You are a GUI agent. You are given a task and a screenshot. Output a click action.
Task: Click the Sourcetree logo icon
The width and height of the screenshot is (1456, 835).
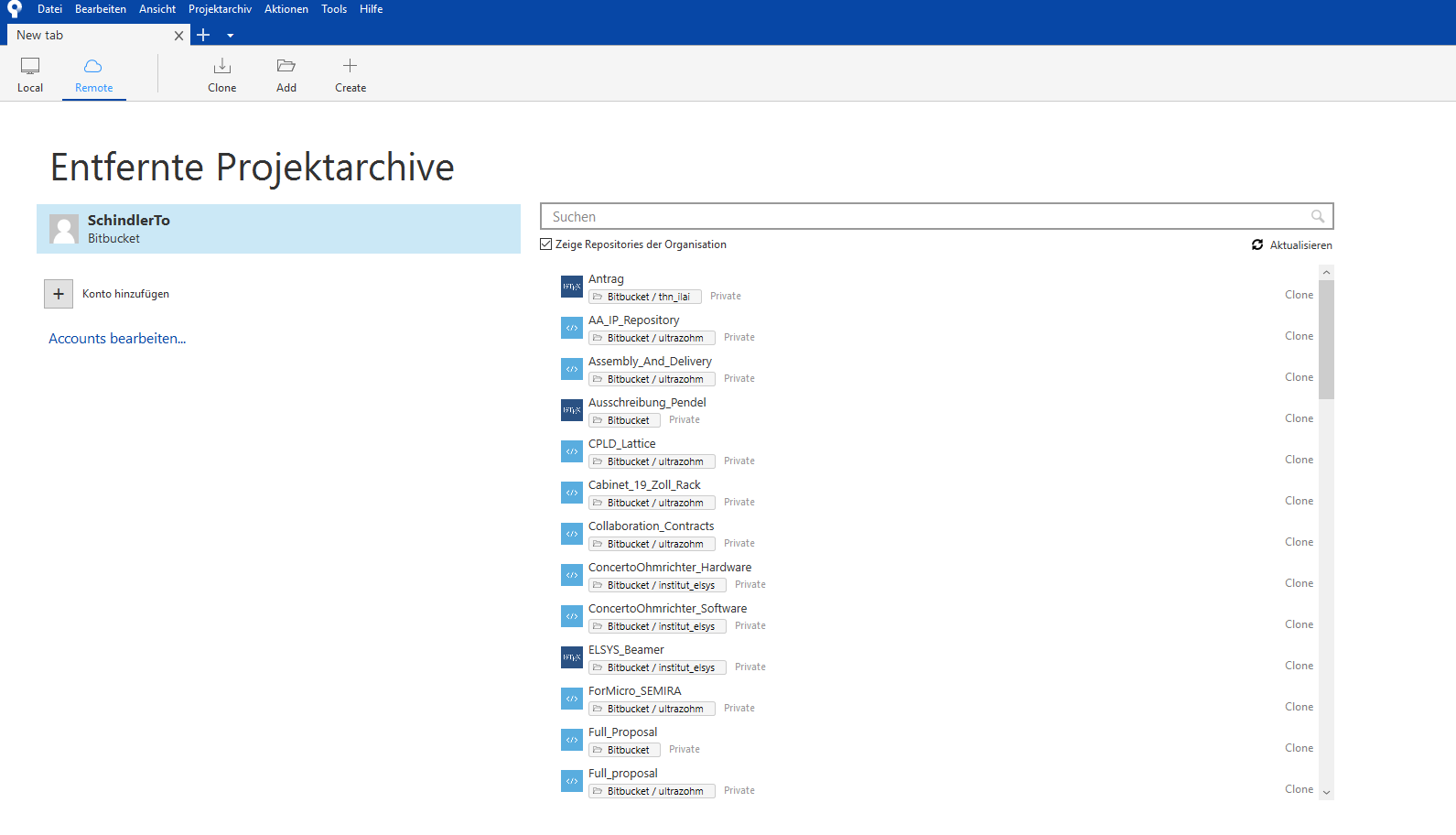pos(15,9)
